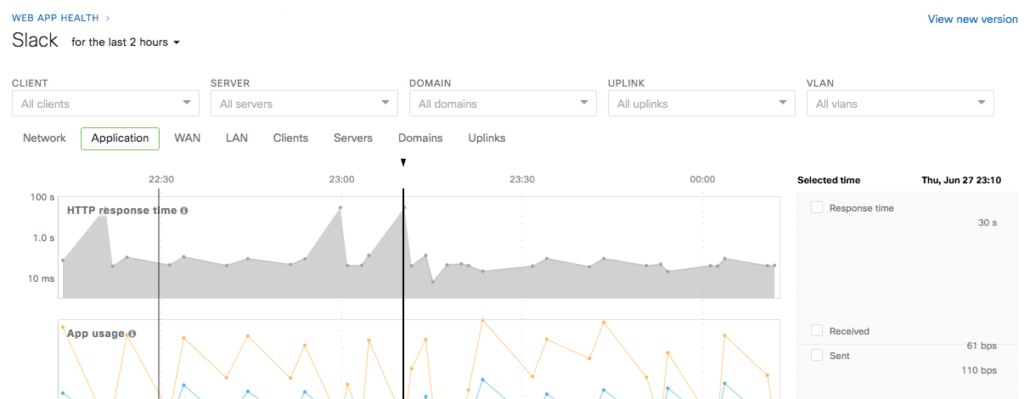Open the time range dropdown 'for the last 2 hours'
The height and width of the screenshot is (399, 1030).
click(125, 42)
